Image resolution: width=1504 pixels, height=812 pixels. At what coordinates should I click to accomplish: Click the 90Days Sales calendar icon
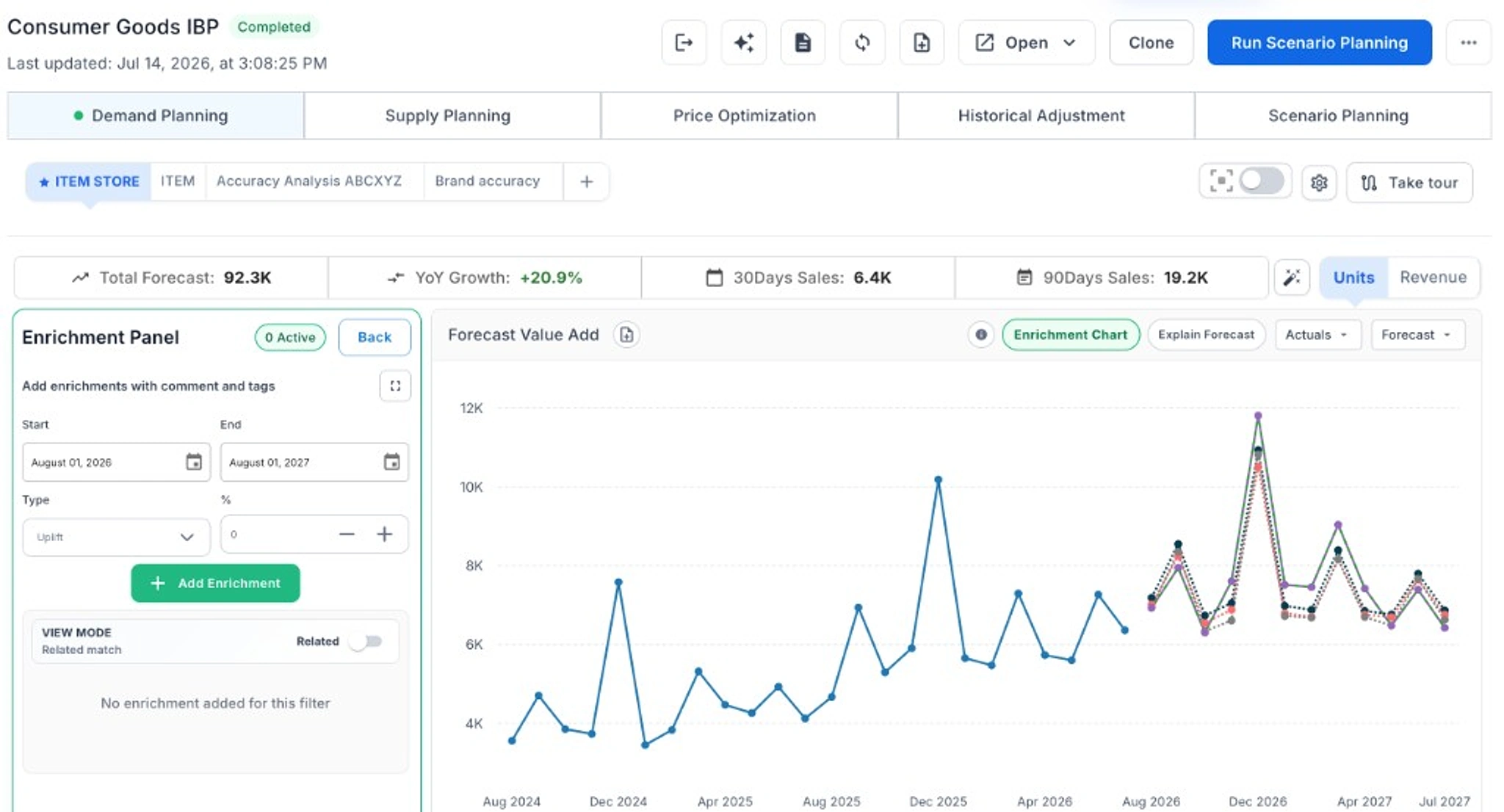(1024, 278)
